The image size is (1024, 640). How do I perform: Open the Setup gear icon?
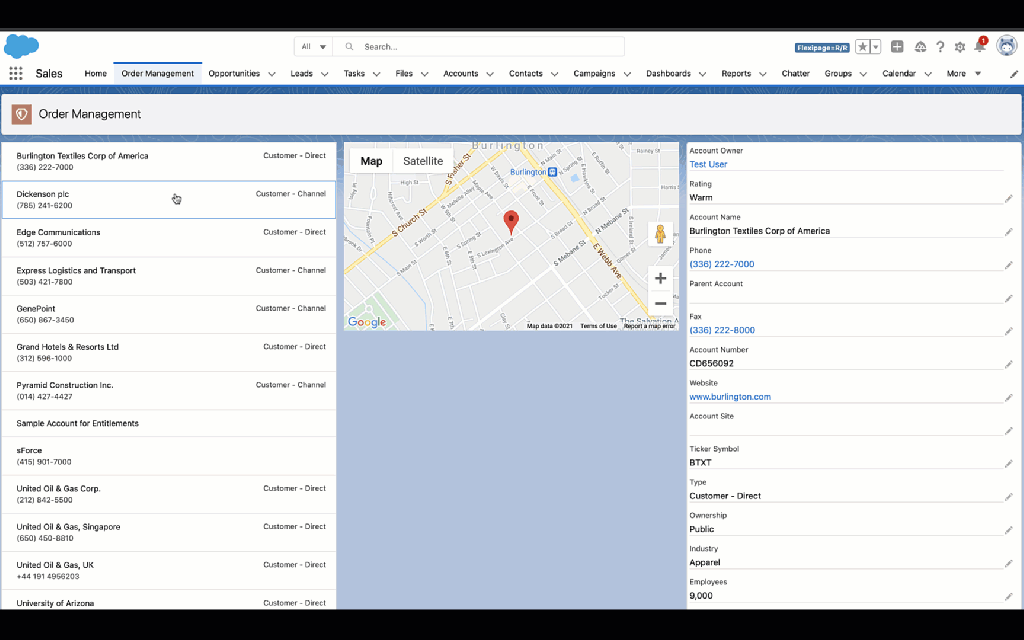click(x=960, y=47)
